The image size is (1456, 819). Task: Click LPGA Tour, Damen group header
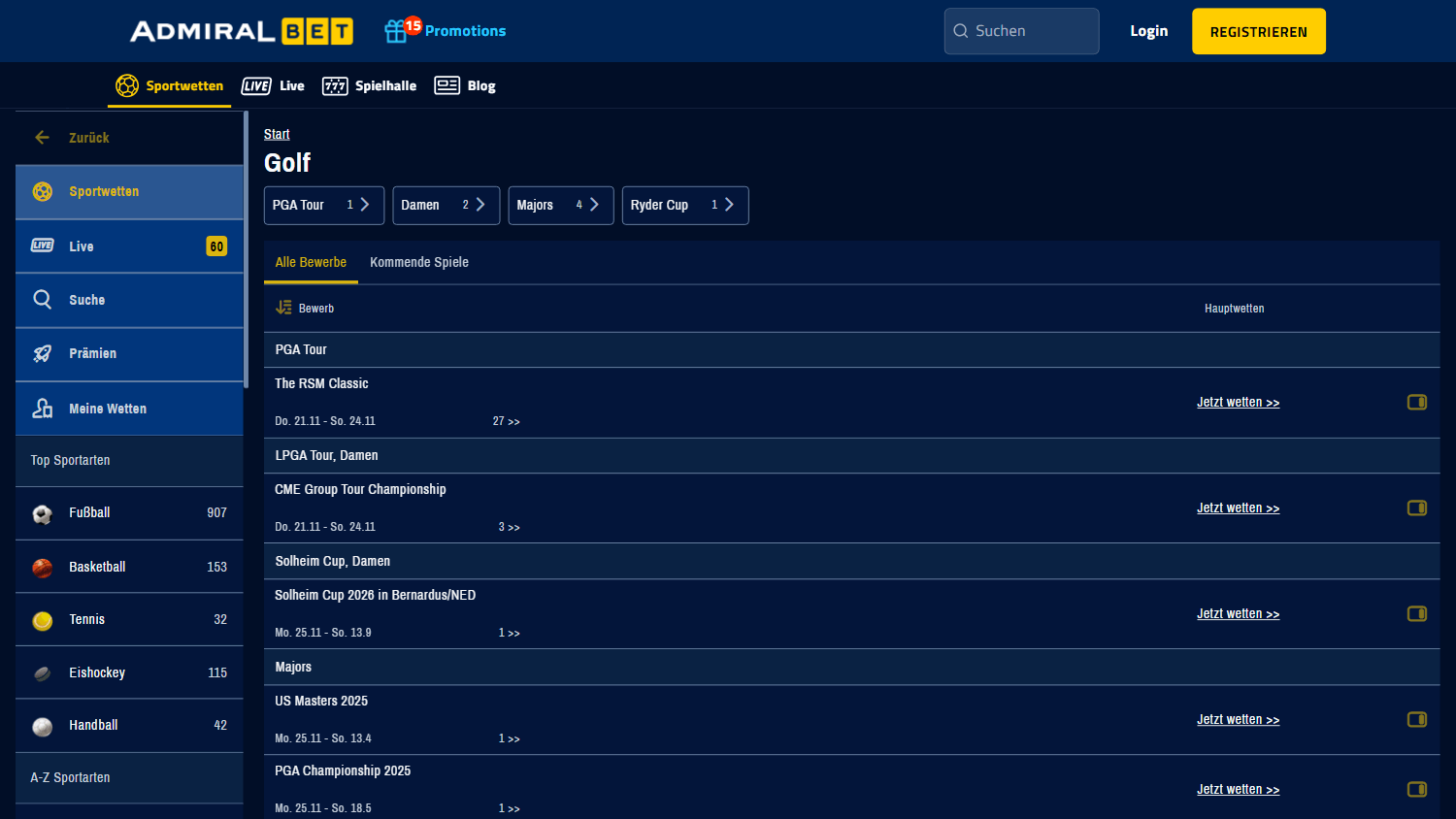pos(851,455)
